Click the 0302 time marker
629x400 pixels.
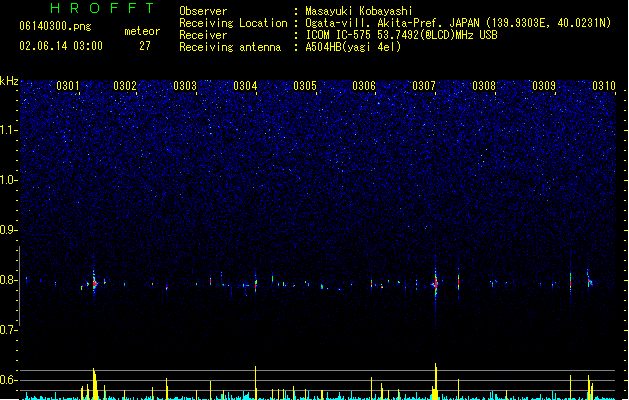125,86
